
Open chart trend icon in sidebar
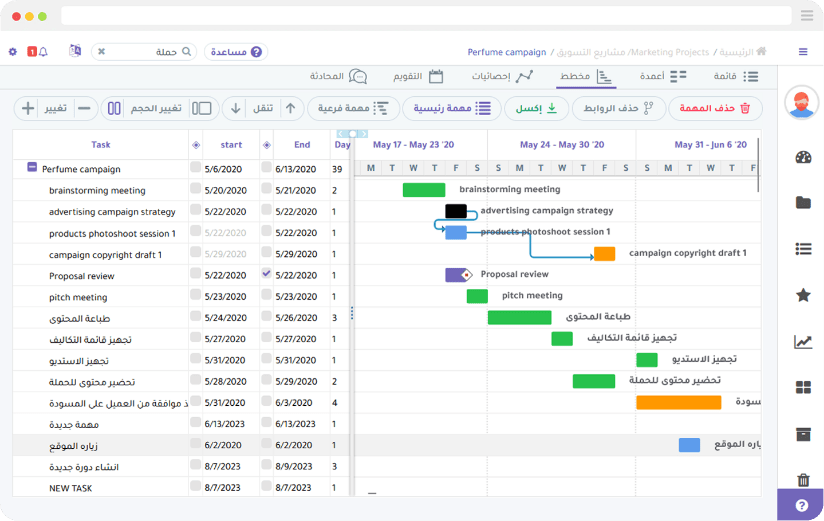pyautogui.click(x=803, y=342)
